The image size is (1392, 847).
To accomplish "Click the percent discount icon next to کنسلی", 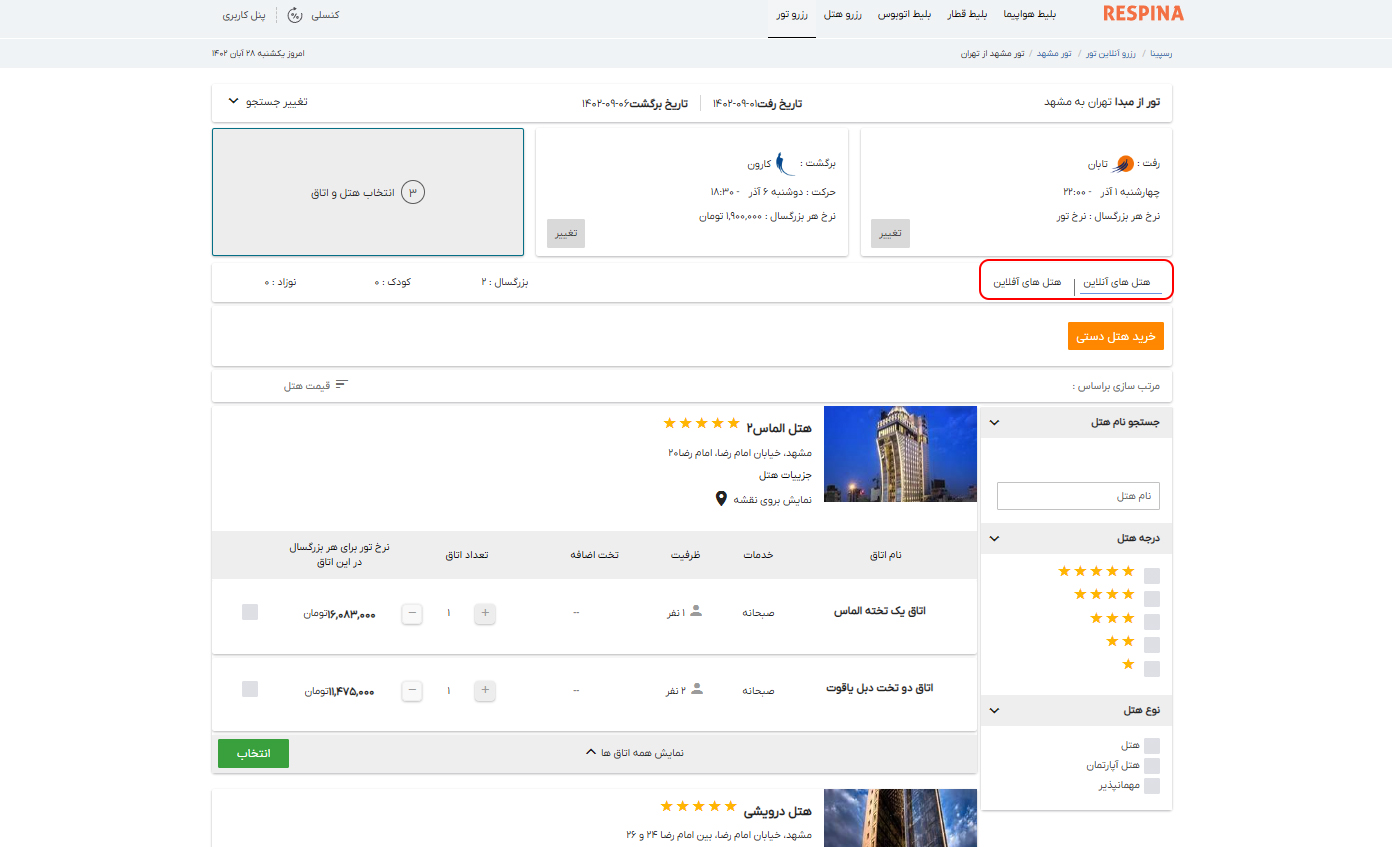I will (296, 15).
